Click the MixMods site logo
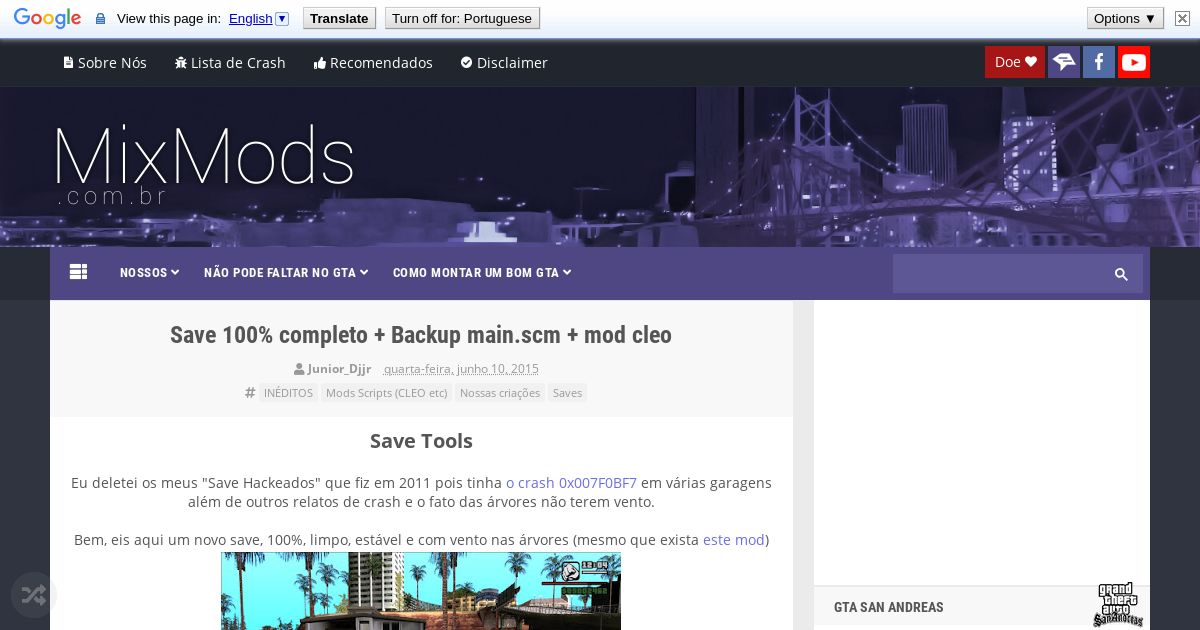This screenshot has height=630, width=1200. click(x=204, y=165)
